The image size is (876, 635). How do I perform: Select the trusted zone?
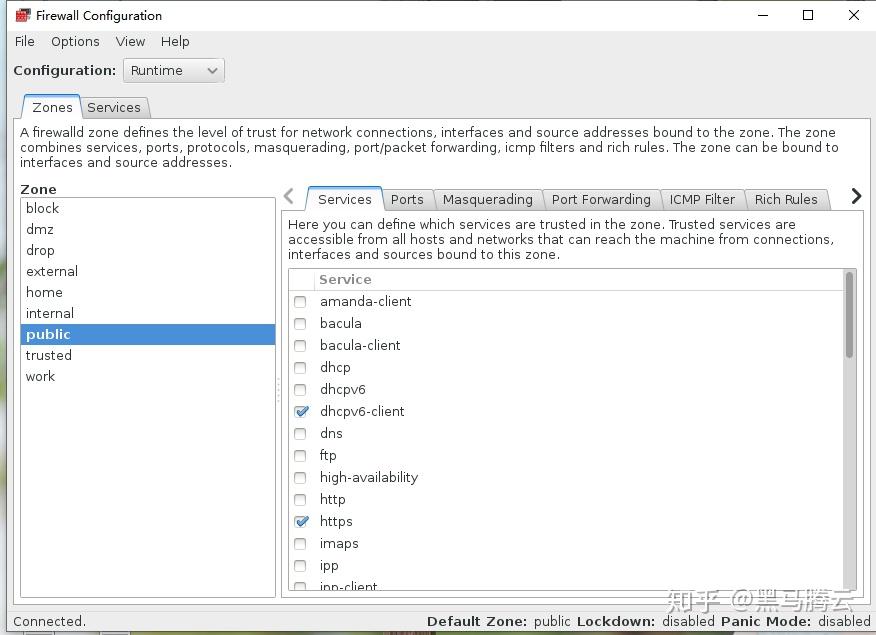pyautogui.click(x=148, y=355)
